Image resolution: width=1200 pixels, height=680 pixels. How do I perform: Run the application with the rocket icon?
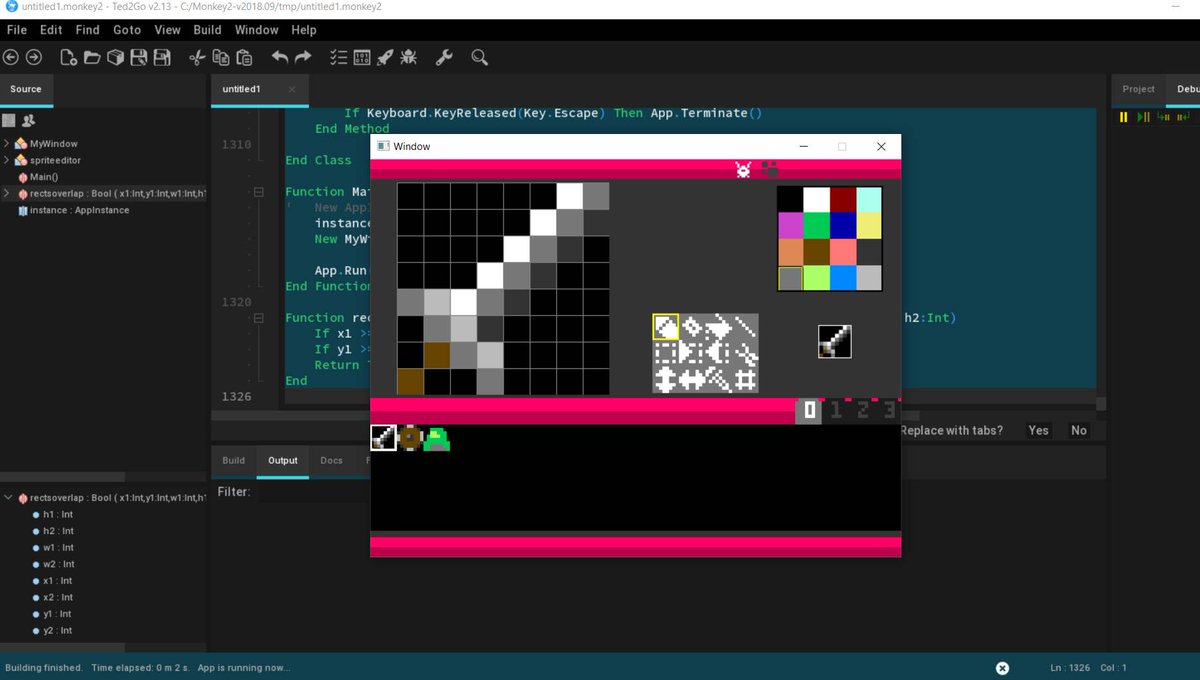click(x=385, y=57)
